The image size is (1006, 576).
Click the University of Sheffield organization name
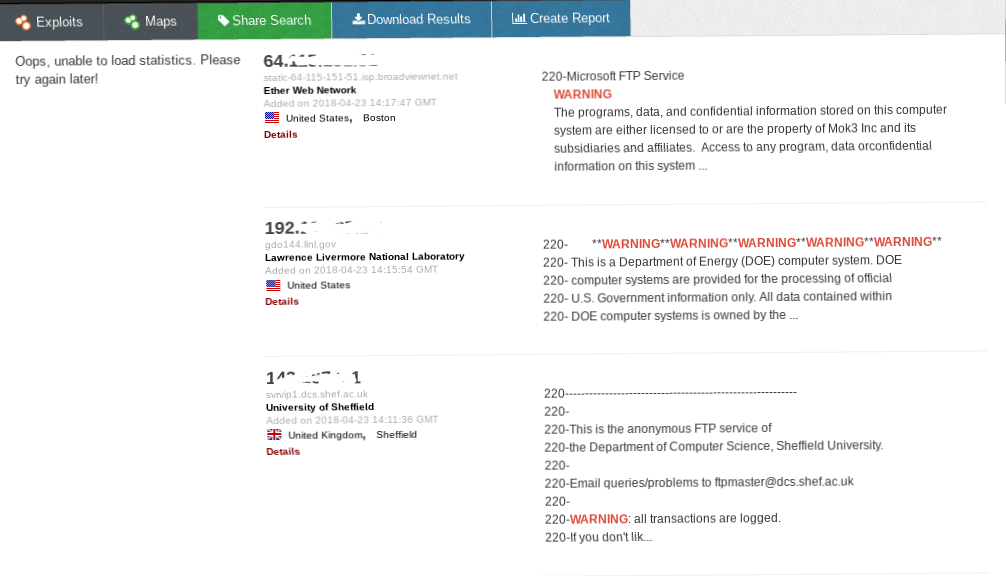tap(320, 407)
